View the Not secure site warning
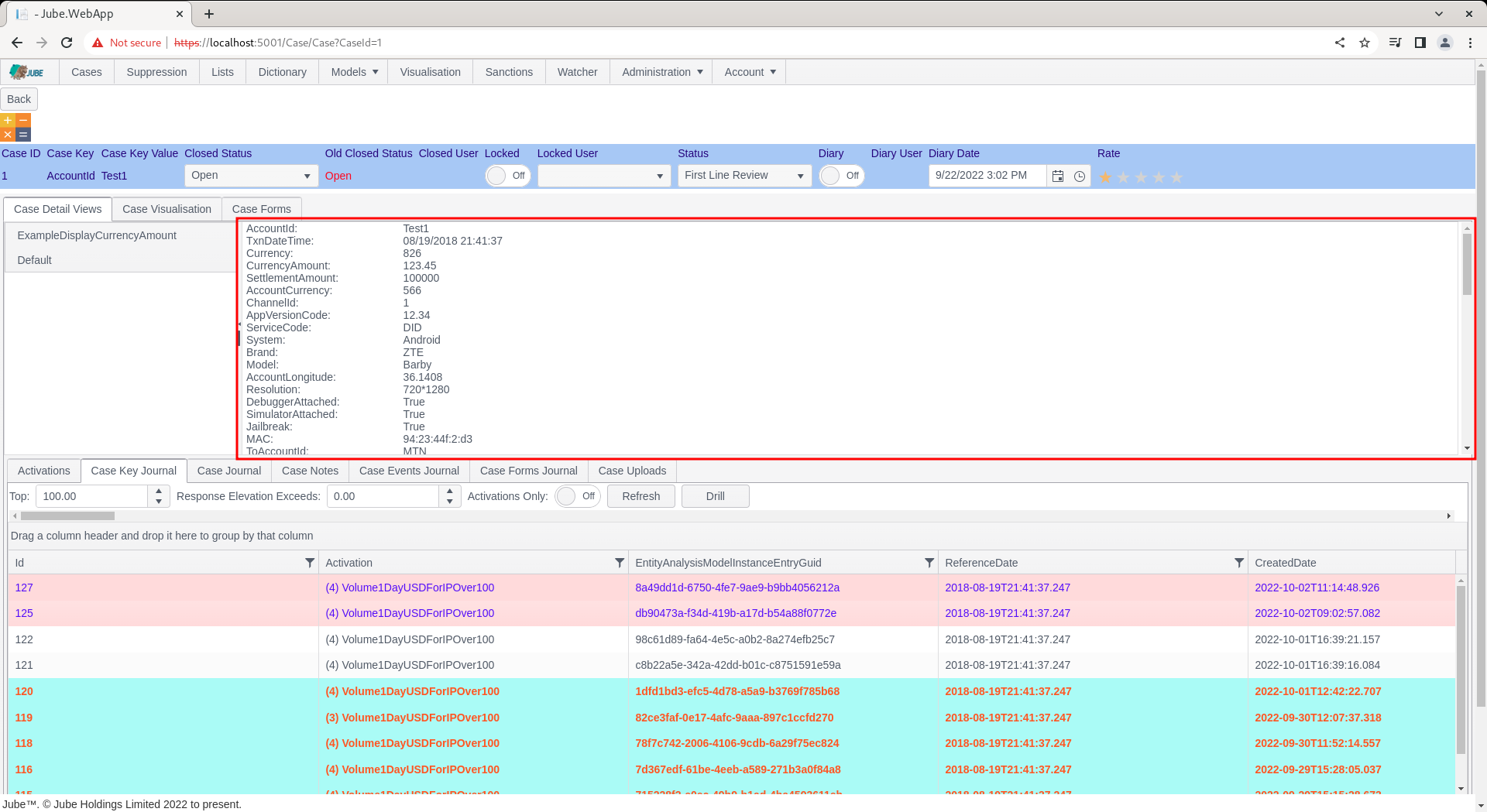 pyautogui.click(x=127, y=43)
